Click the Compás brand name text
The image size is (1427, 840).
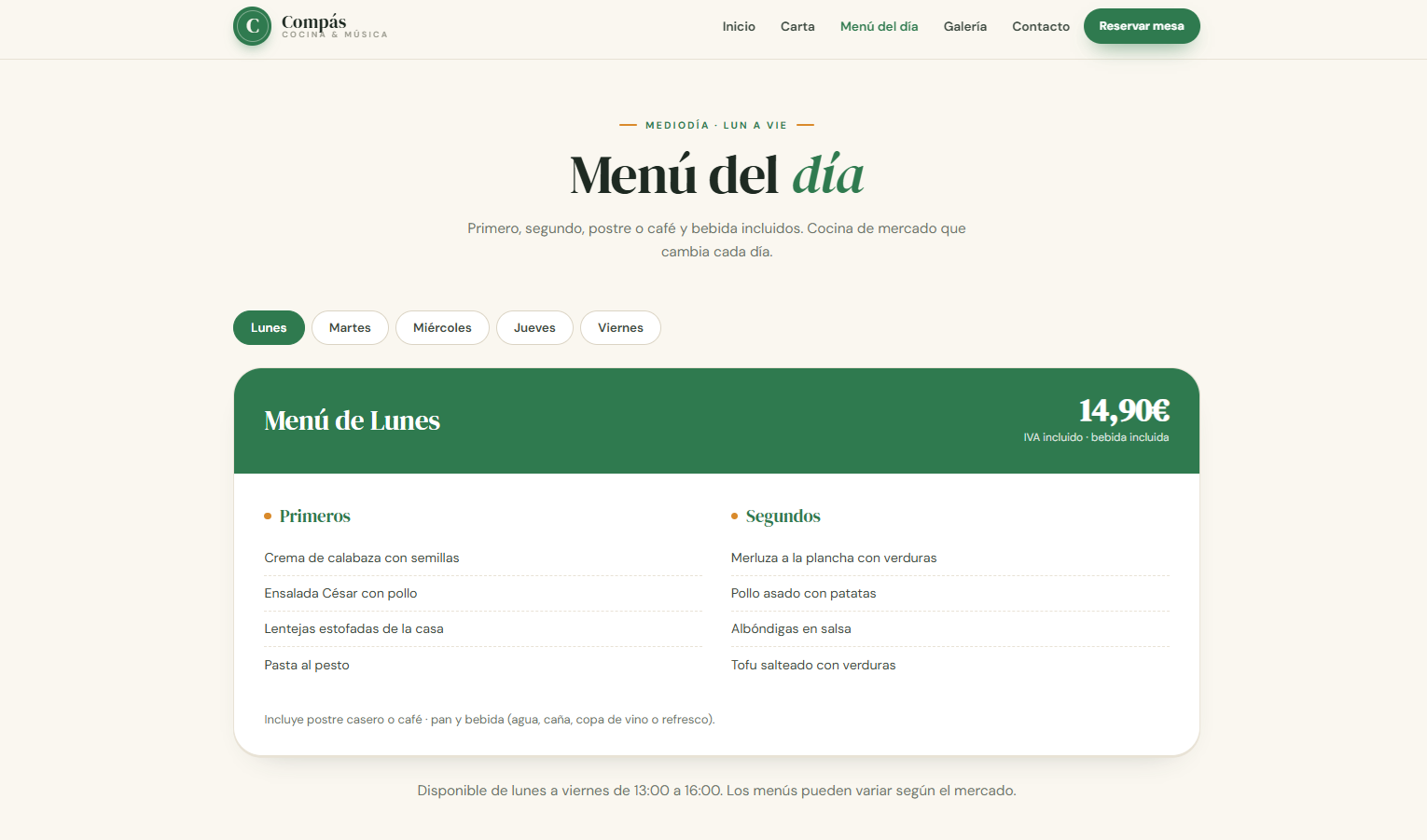pos(313,21)
